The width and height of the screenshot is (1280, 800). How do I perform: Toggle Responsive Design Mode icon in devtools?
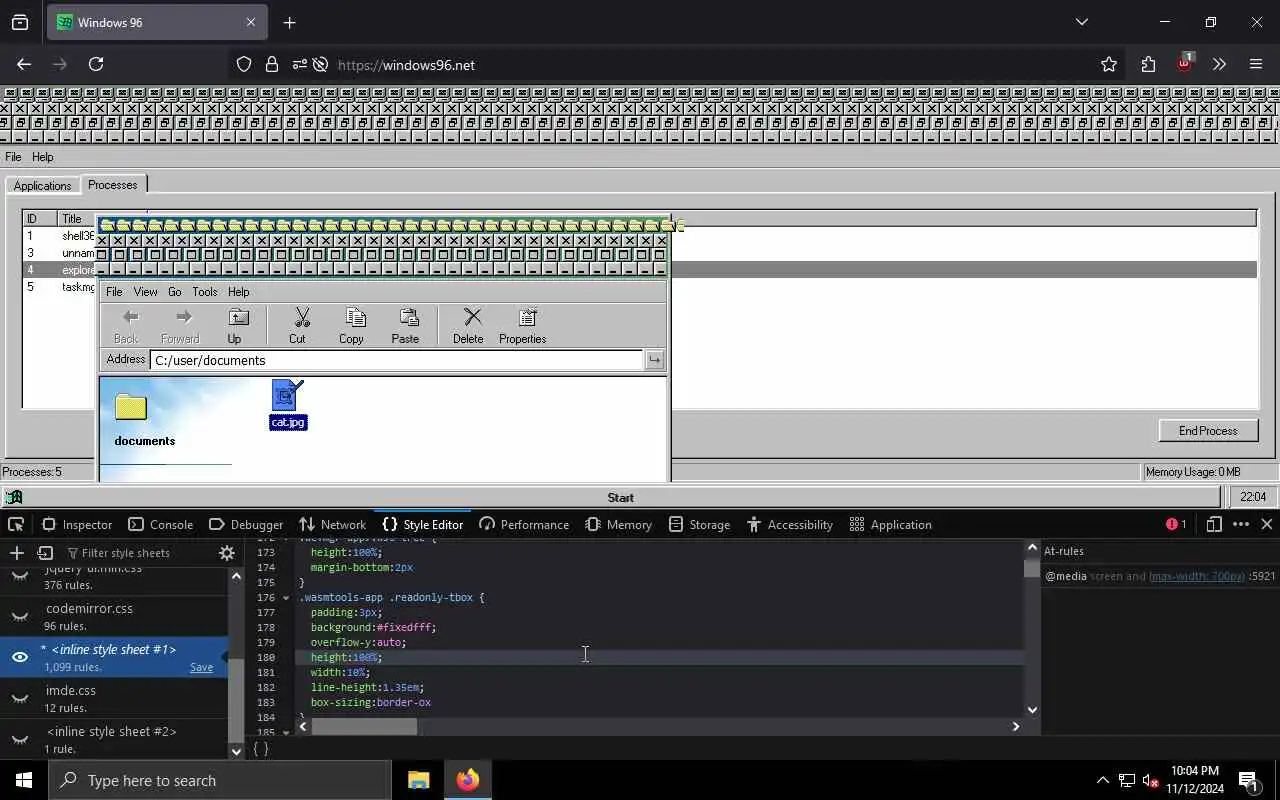pos(1213,524)
